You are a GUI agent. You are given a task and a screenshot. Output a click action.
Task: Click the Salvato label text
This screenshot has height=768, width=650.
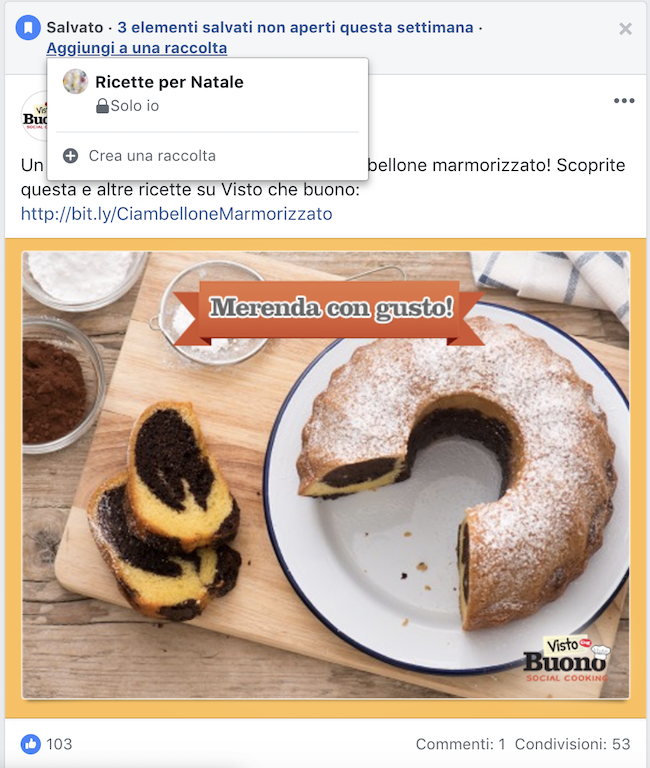coord(75,27)
